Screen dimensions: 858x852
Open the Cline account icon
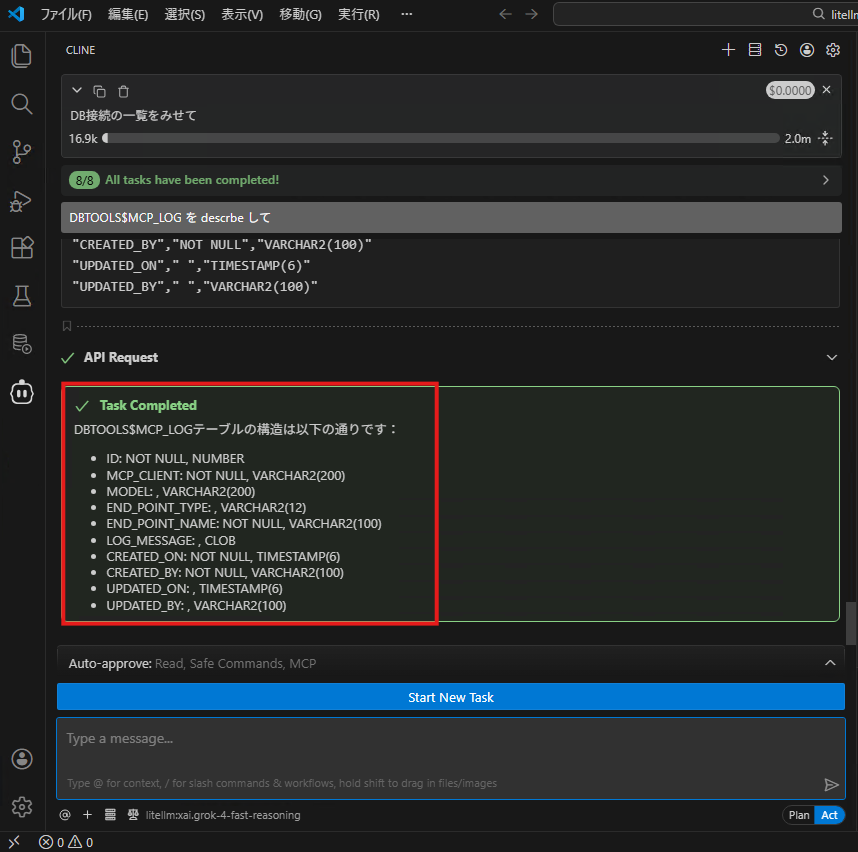pos(807,50)
